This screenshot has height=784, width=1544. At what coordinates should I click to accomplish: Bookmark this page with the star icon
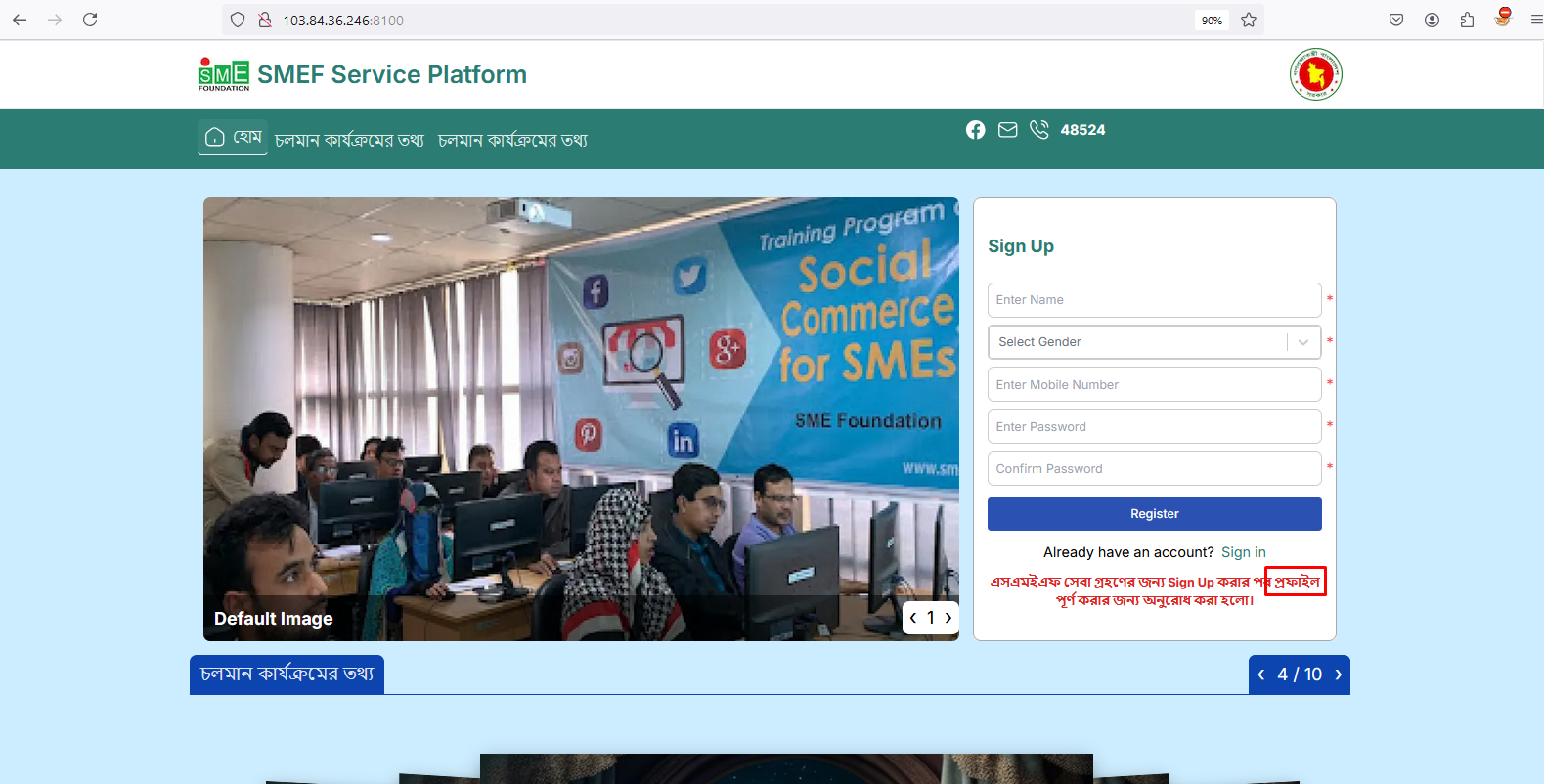pos(1249,20)
